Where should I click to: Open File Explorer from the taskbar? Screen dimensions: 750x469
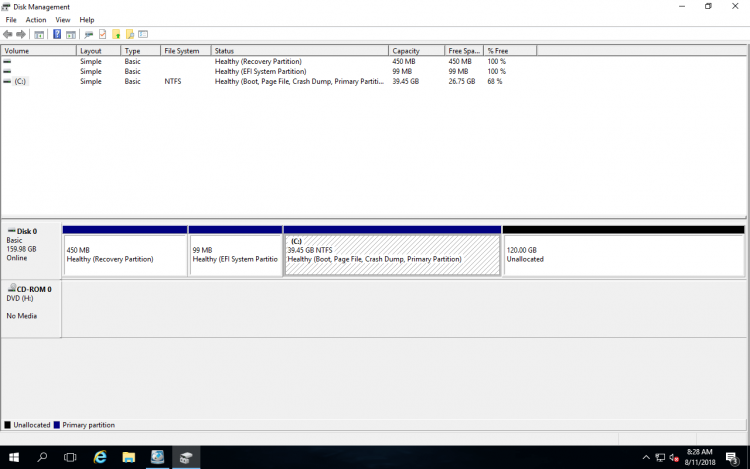click(x=129, y=457)
